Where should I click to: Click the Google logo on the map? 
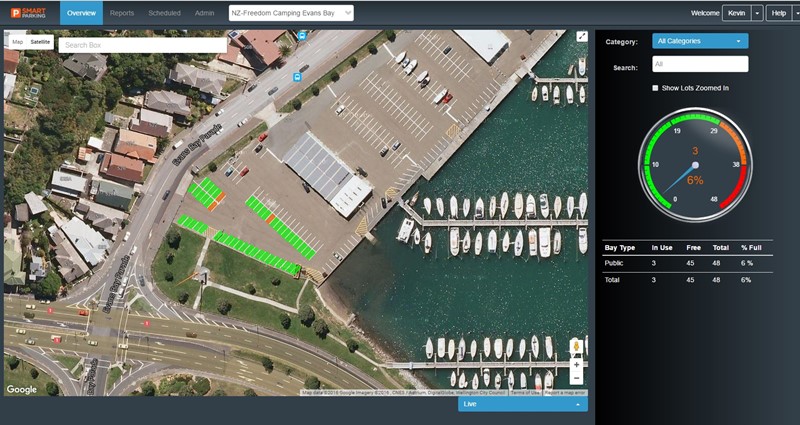21,389
